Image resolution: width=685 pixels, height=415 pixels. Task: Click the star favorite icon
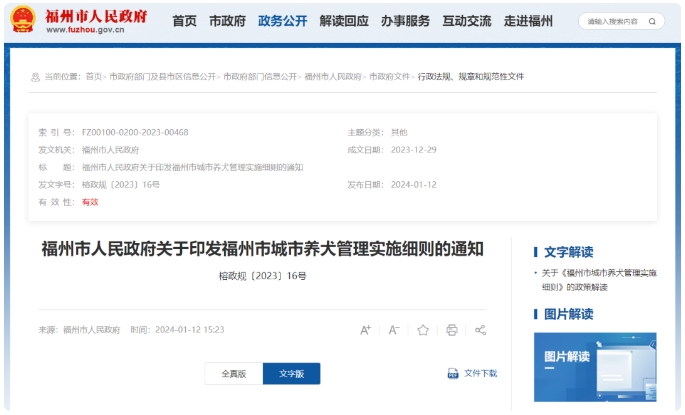(423, 330)
